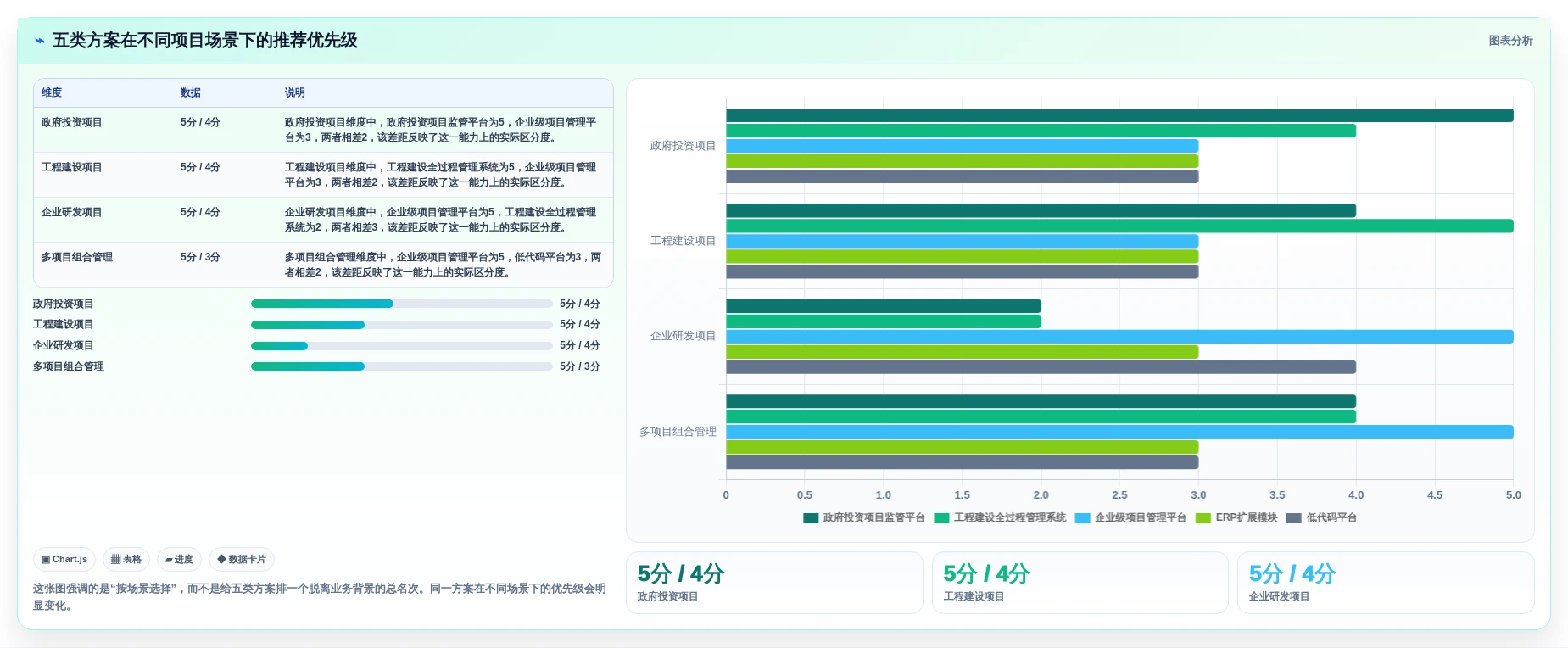This screenshot has width=1568, height=648.
Task: Click the lime green legend color swatch
Action: (1203, 518)
